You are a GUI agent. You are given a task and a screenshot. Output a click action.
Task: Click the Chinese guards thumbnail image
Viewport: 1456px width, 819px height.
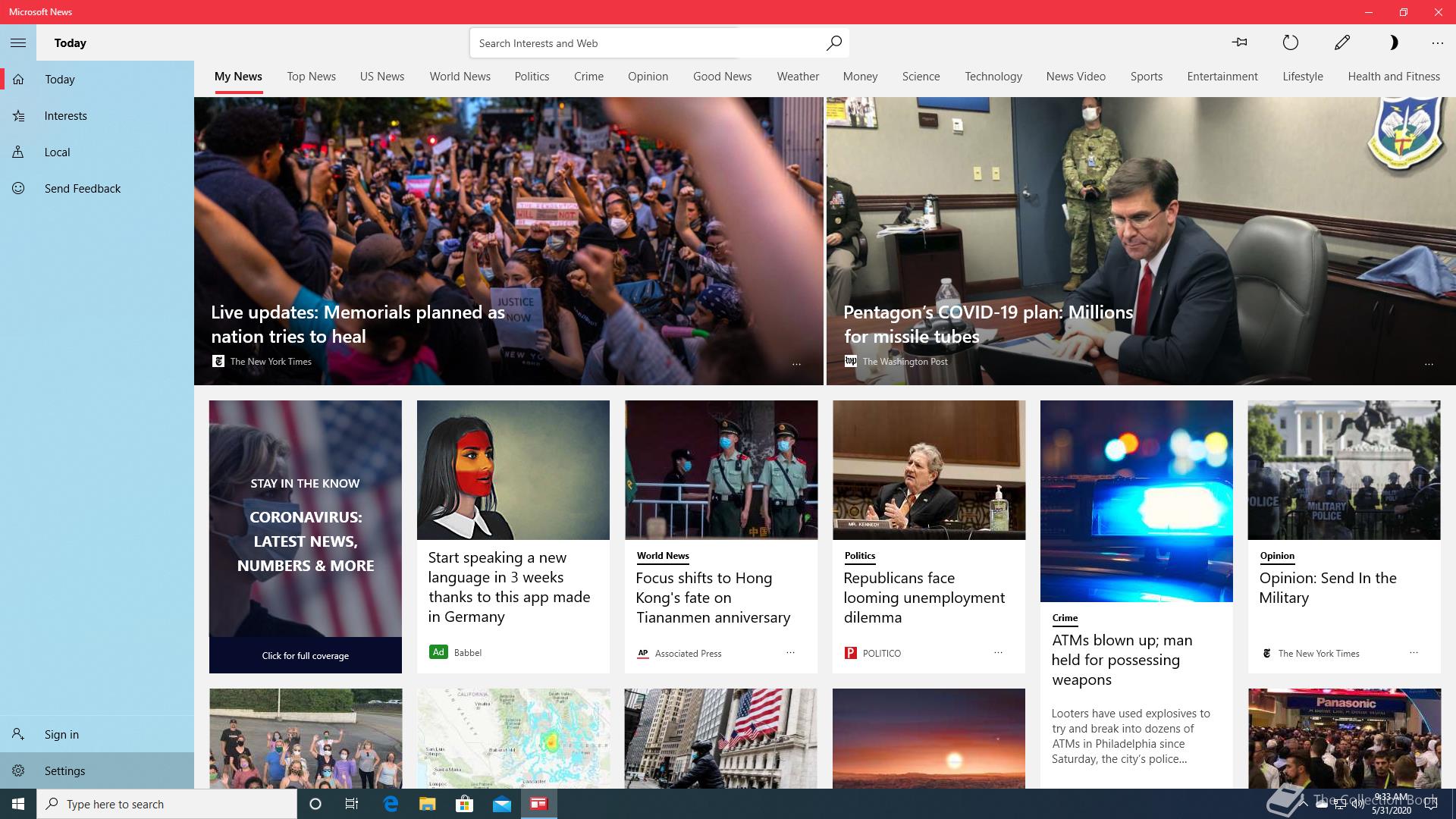pyautogui.click(x=721, y=470)
